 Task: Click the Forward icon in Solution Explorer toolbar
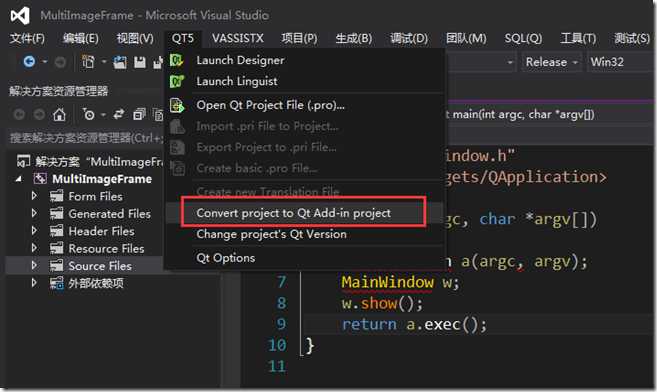(39, 114)
